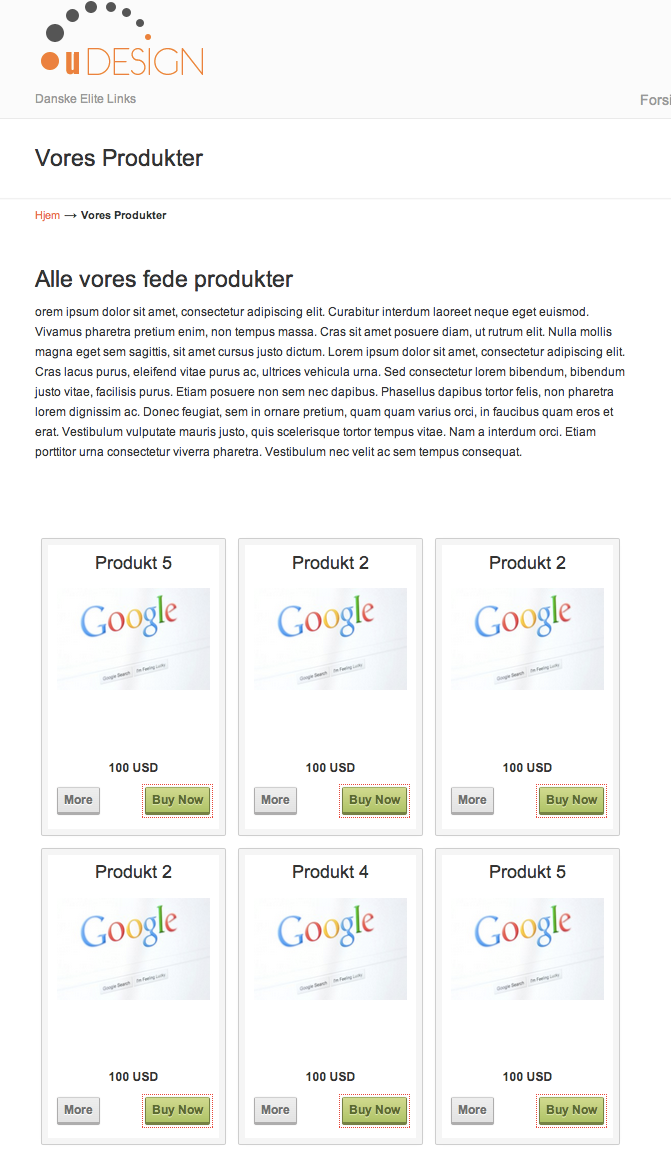Click More on top-right Produkt 2 card
The height and width of the screenshot is (1167, 671).
pyautogui.click(x=472, y=800)
